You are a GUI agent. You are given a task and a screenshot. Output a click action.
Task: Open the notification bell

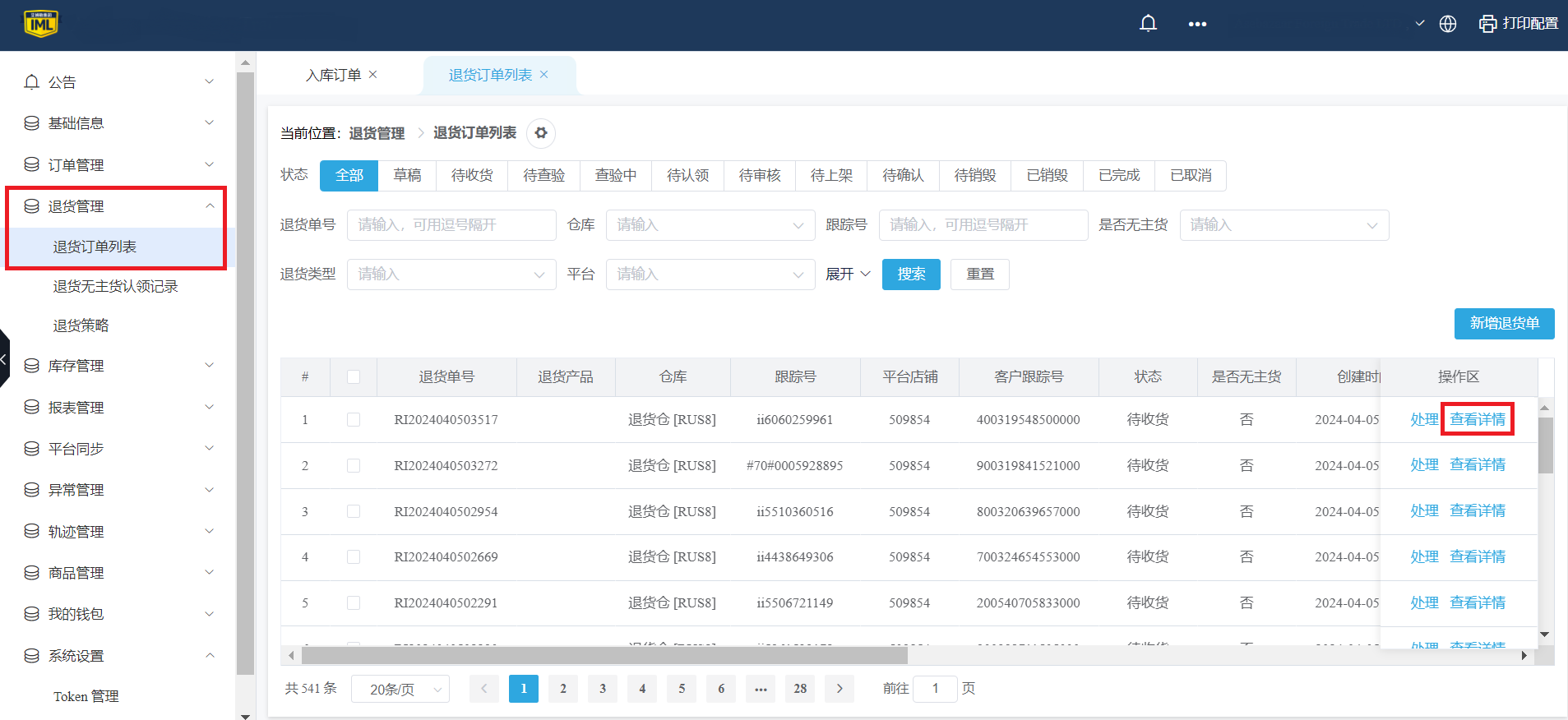click(1148, 24)
